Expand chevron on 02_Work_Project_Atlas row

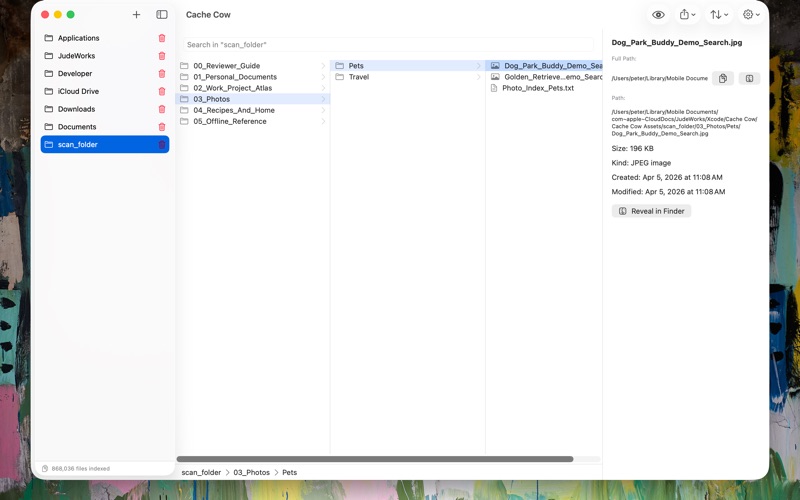tap(323, 88)
